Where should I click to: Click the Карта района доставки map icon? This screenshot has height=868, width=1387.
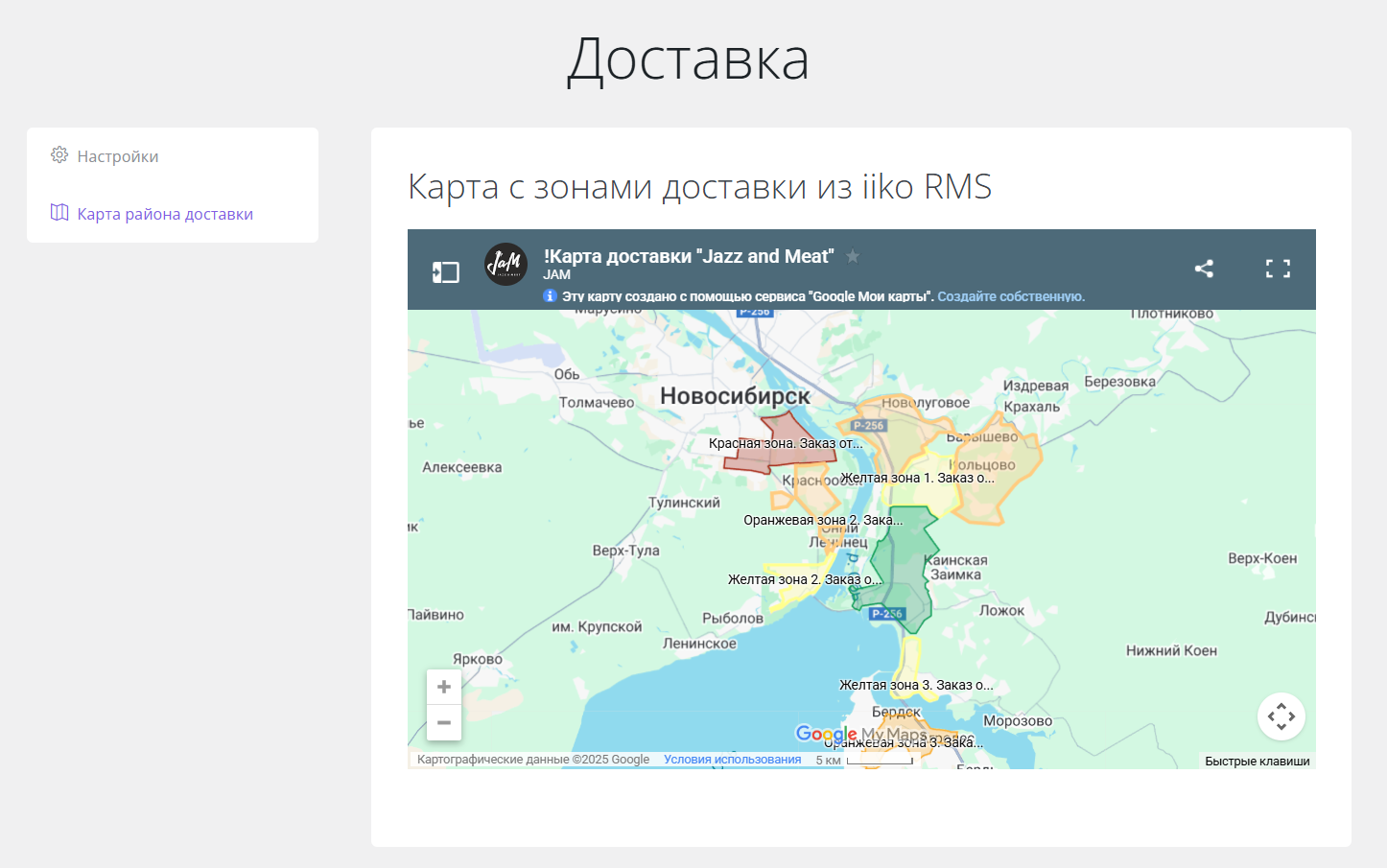[x=59, y=213]
